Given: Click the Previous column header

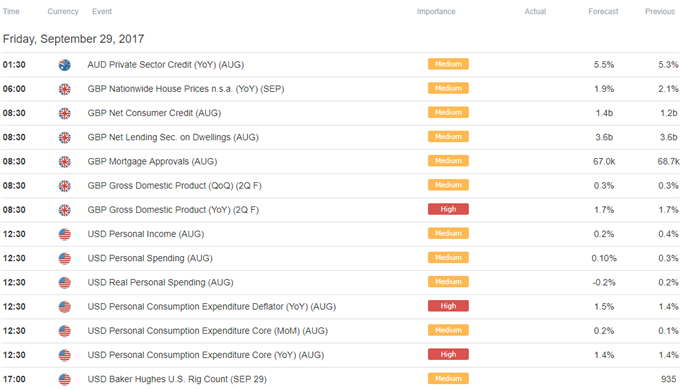Looking at the screenshot, I should [660, 12].
